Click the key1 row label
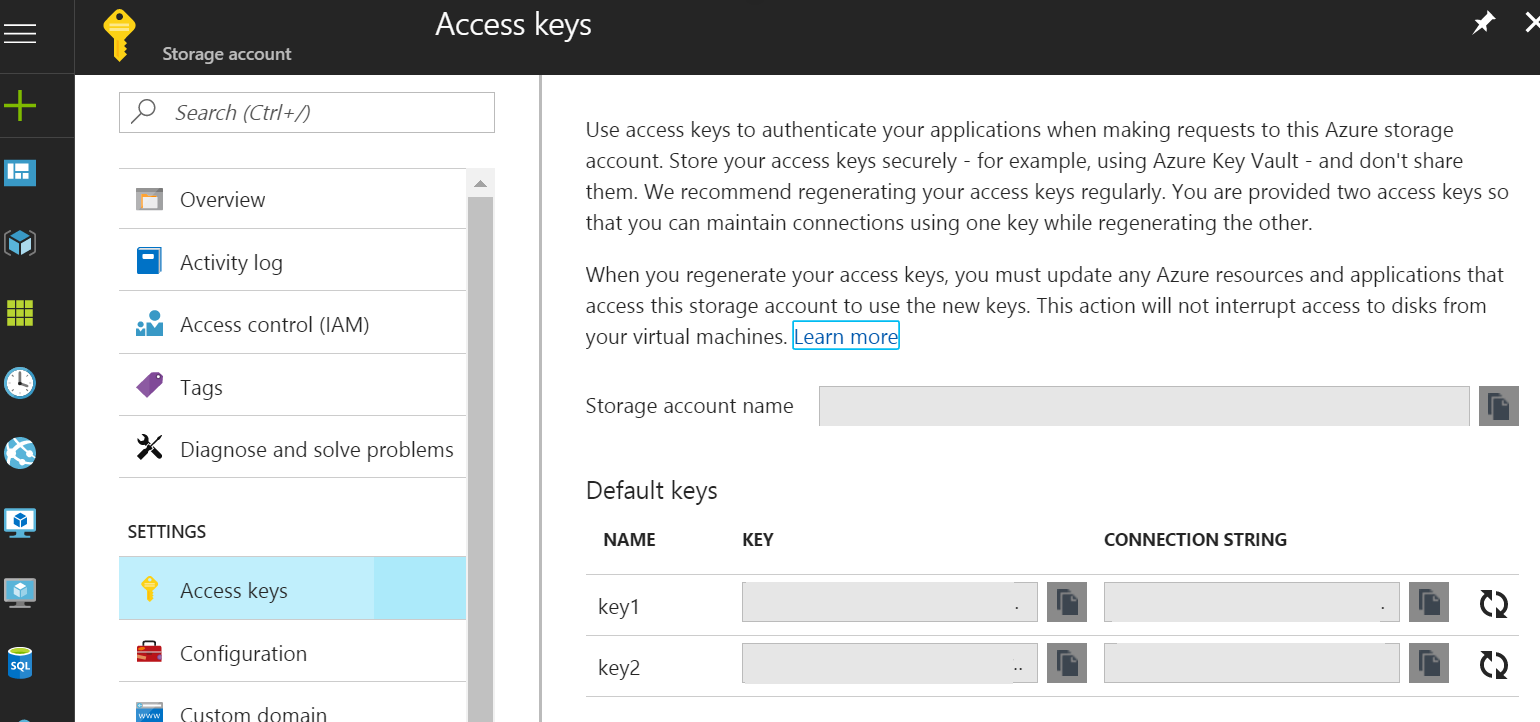 pos(619,607)
